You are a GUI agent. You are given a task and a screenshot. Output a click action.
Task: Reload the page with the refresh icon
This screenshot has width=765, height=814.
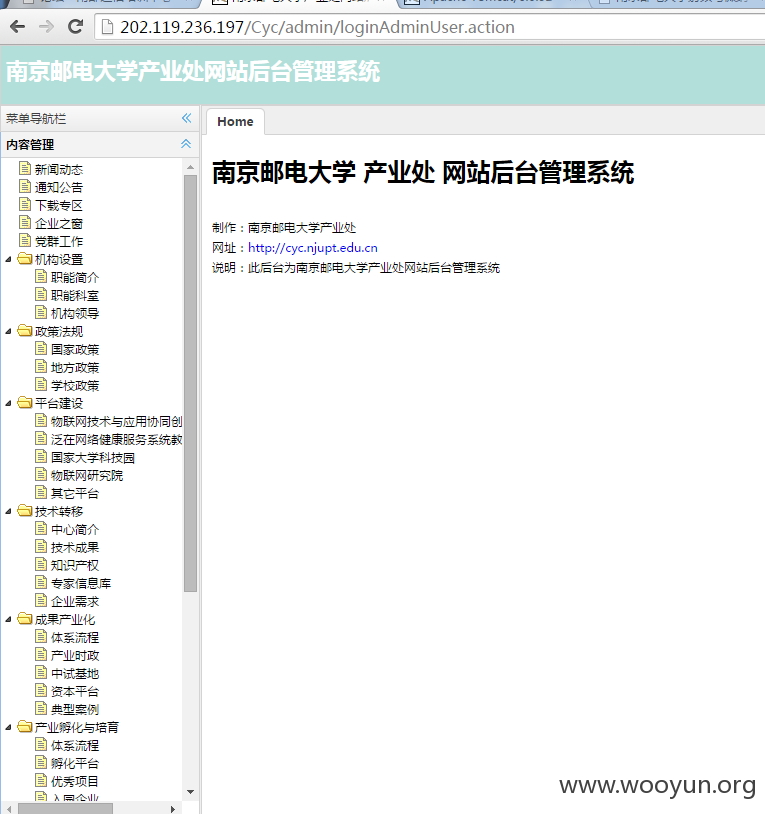click(x=76, y=26)
